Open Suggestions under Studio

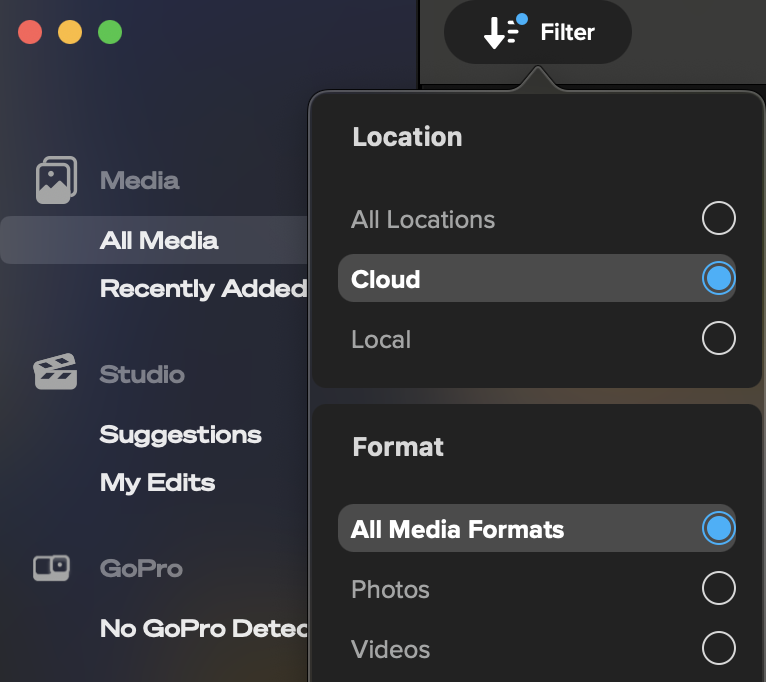[x=181, y=435]
